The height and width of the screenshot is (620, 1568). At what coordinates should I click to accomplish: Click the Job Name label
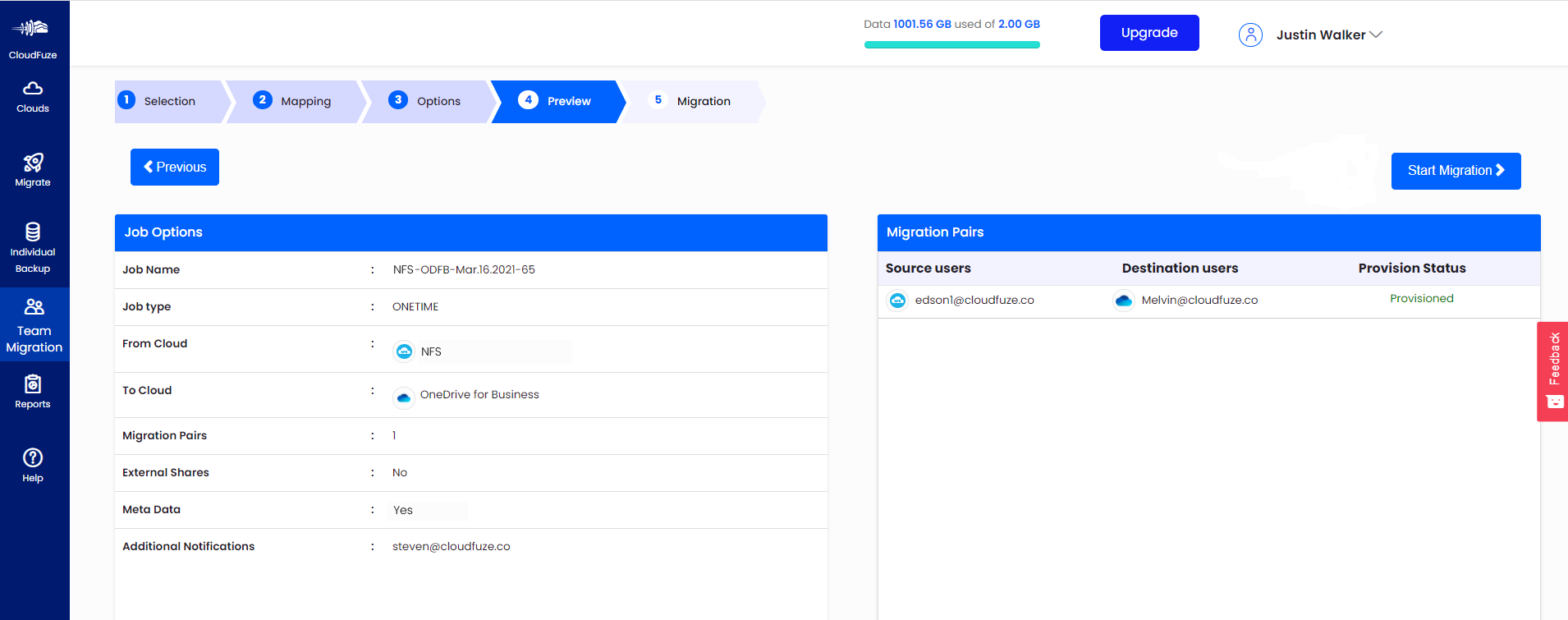click(x=151, y=269)
